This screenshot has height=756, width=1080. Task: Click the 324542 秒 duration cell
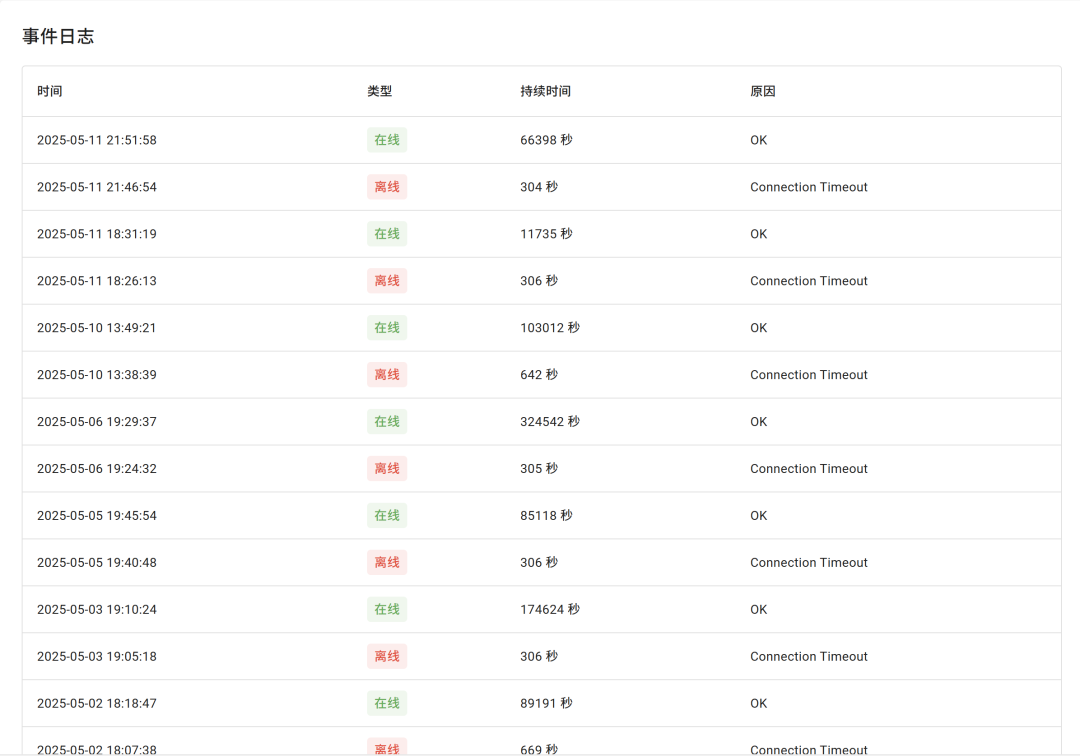[x=550, y=421]
